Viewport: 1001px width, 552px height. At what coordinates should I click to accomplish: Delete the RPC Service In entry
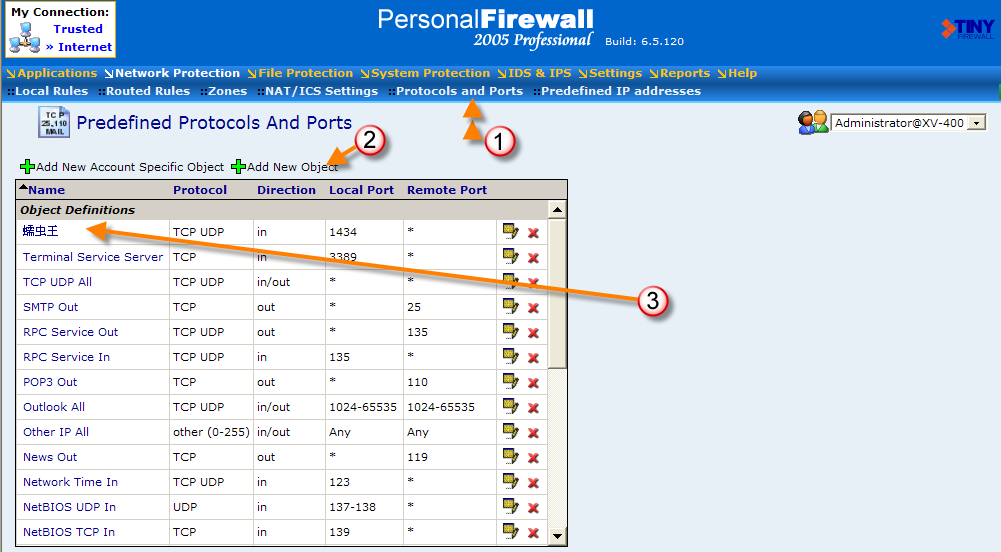(533, 357)
